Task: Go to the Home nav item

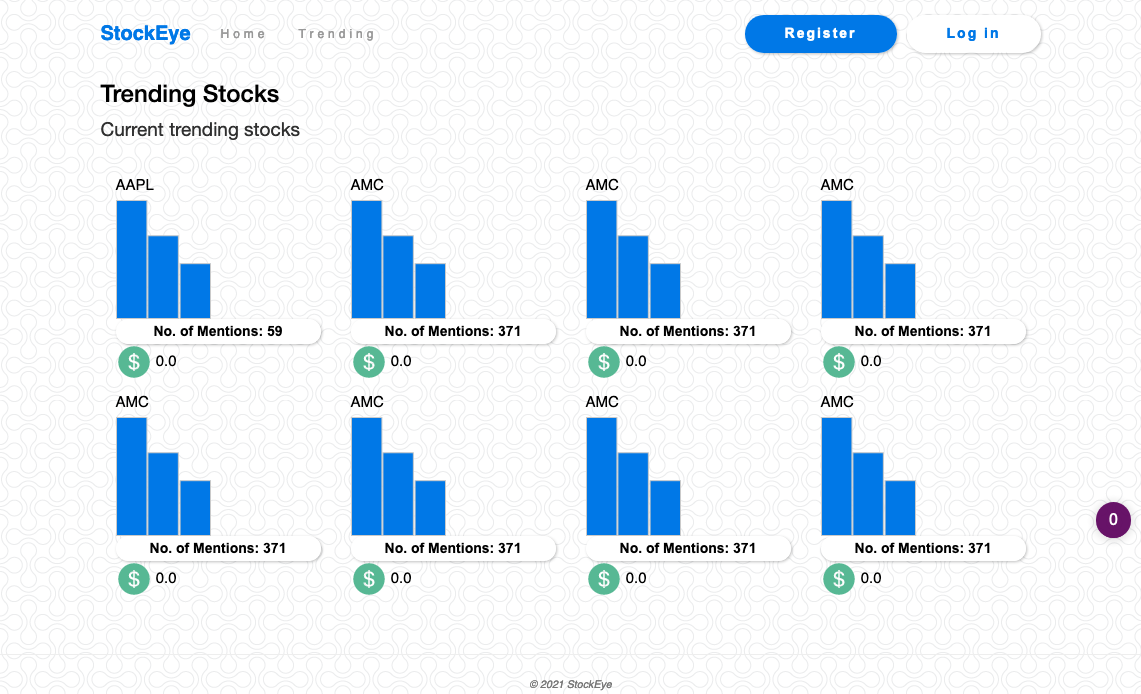Action: point(243,34)
